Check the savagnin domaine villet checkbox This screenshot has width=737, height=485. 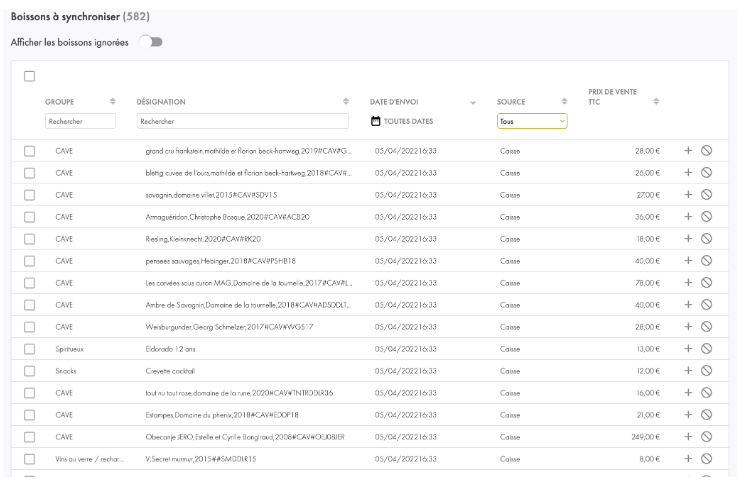[30, 195]
